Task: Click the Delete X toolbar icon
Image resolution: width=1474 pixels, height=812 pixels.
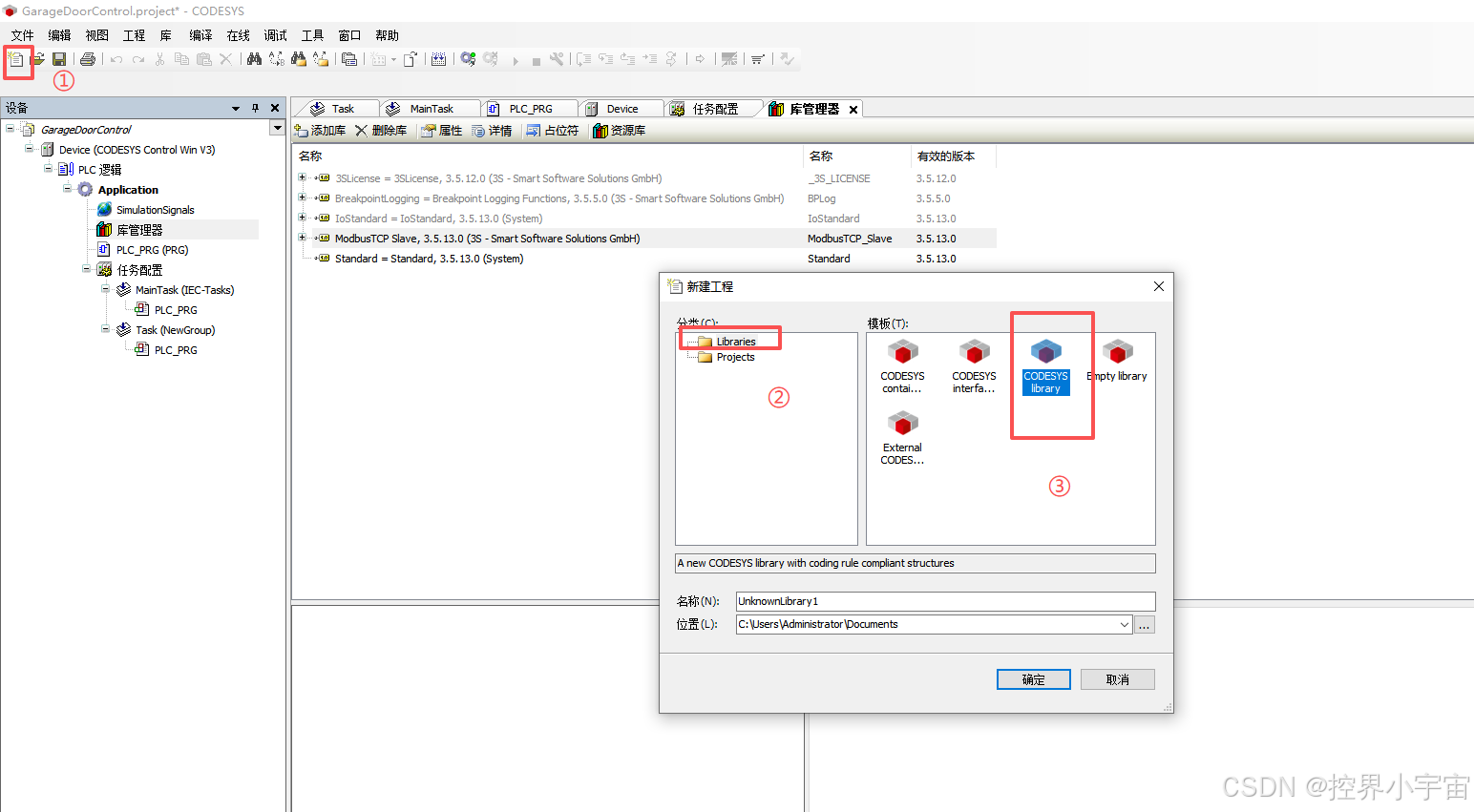Action: point(225,59)
